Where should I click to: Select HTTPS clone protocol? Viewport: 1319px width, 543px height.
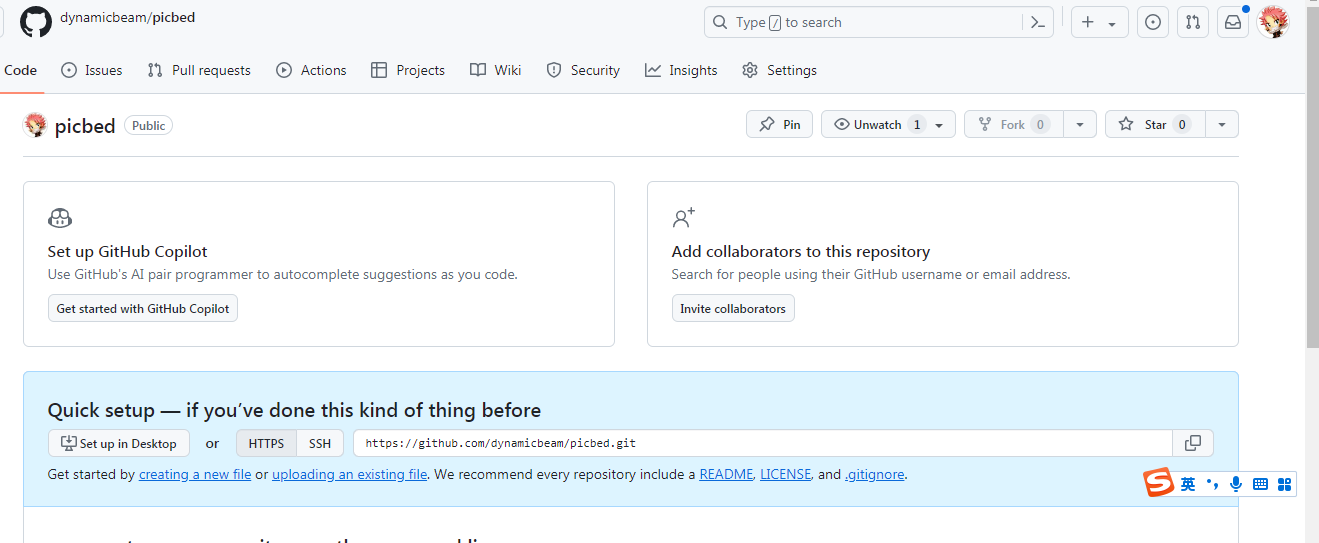266,443
